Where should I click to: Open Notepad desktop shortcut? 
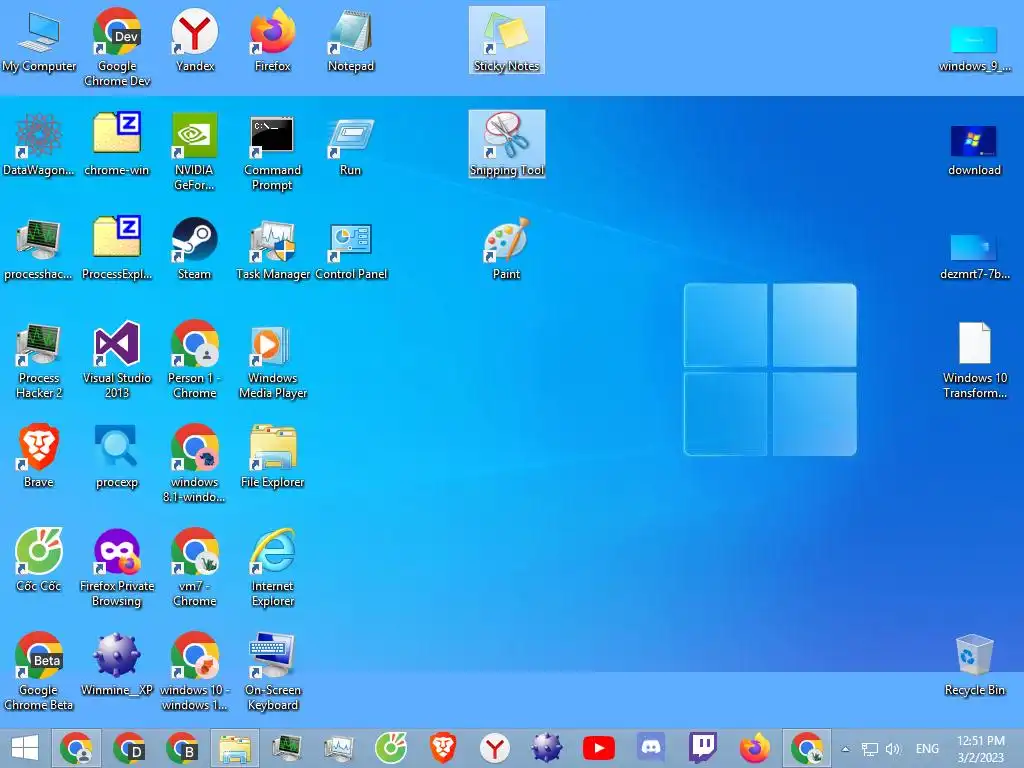tap(351, 40)
